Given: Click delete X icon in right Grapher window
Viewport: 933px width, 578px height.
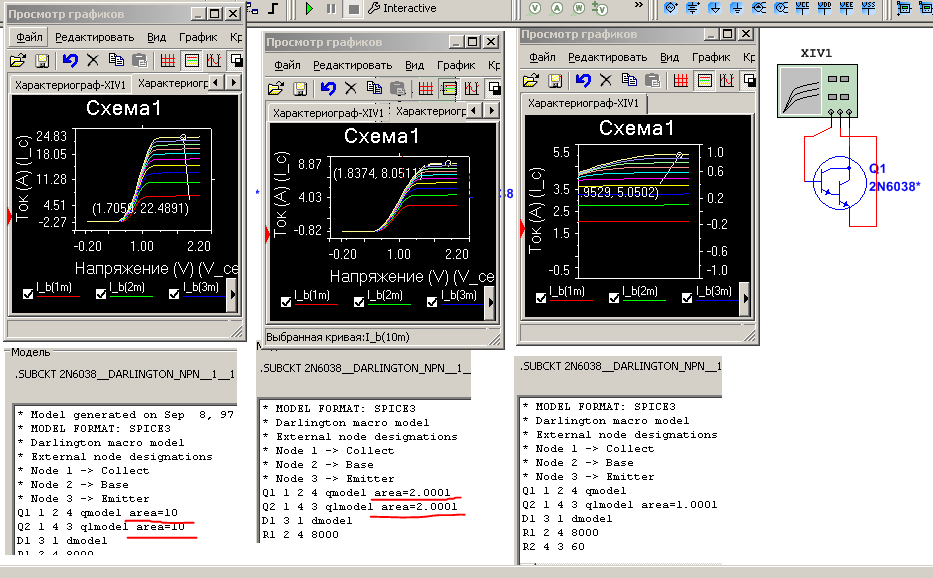Looking at the screenshot, I should [x=606, y=80].
